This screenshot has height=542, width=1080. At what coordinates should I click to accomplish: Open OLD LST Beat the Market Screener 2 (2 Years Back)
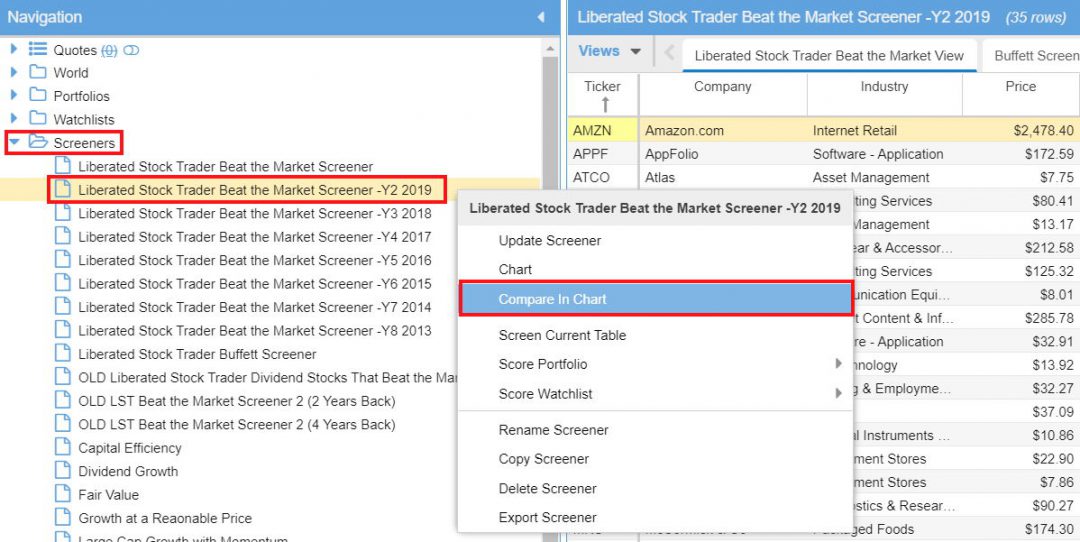[237, 401]
